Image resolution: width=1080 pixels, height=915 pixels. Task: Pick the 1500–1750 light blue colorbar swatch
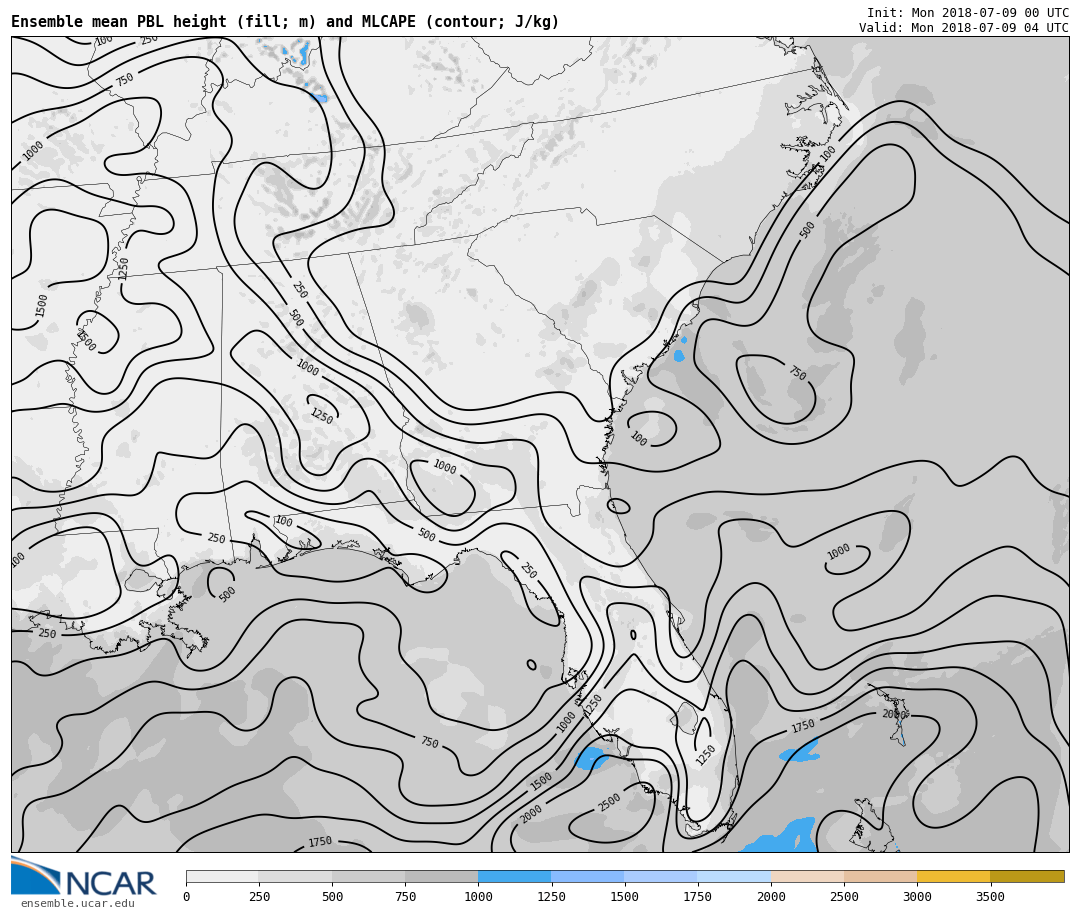(x=661, y=876)
